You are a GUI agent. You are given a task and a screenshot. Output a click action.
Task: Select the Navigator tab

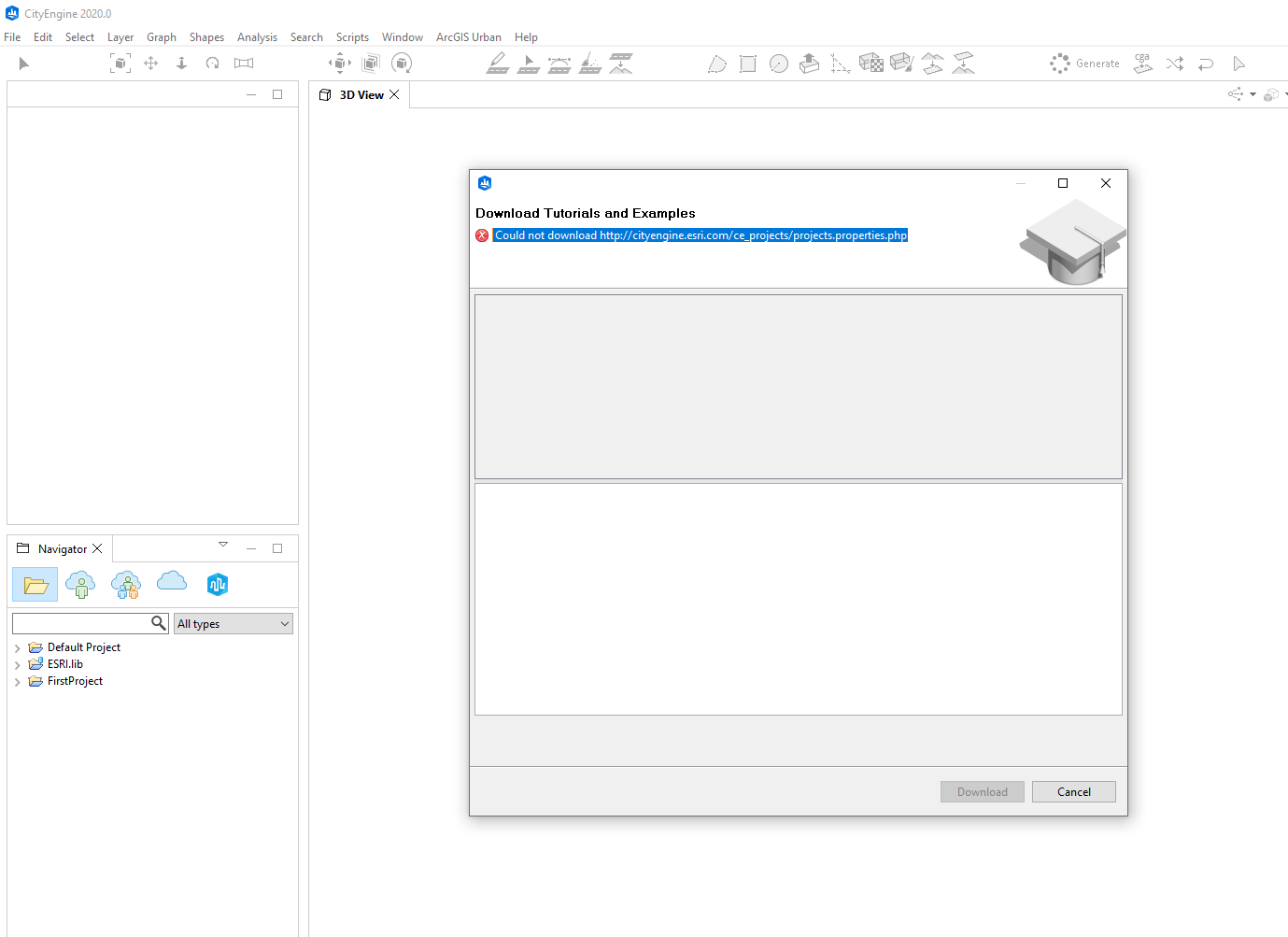pos(62,549)
